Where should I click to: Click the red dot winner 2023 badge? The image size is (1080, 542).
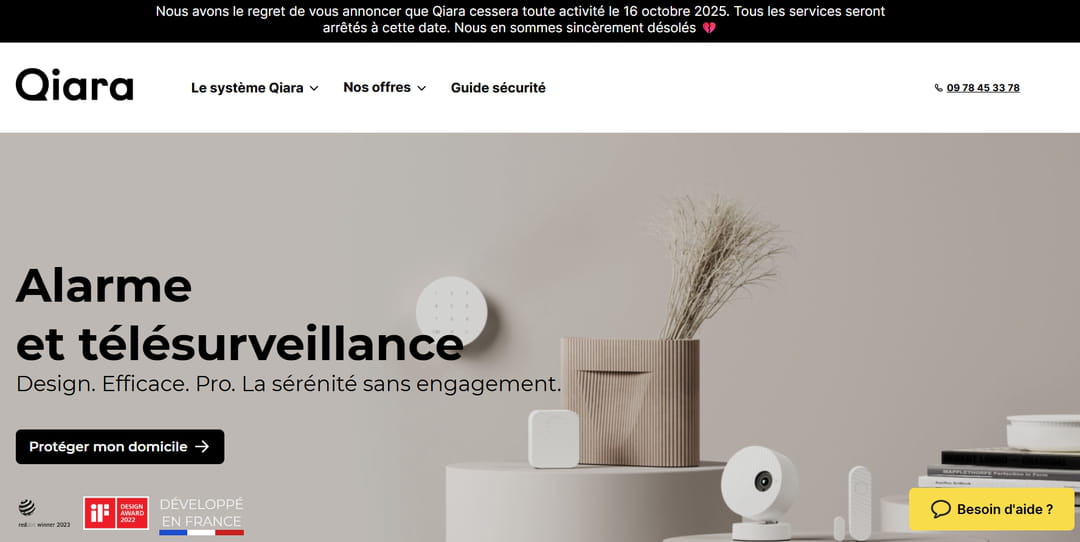[44, 514]
